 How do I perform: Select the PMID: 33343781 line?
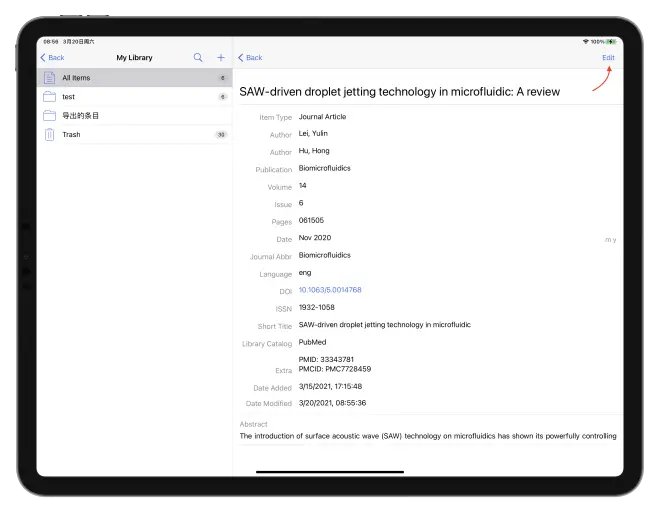coord(326,359)
